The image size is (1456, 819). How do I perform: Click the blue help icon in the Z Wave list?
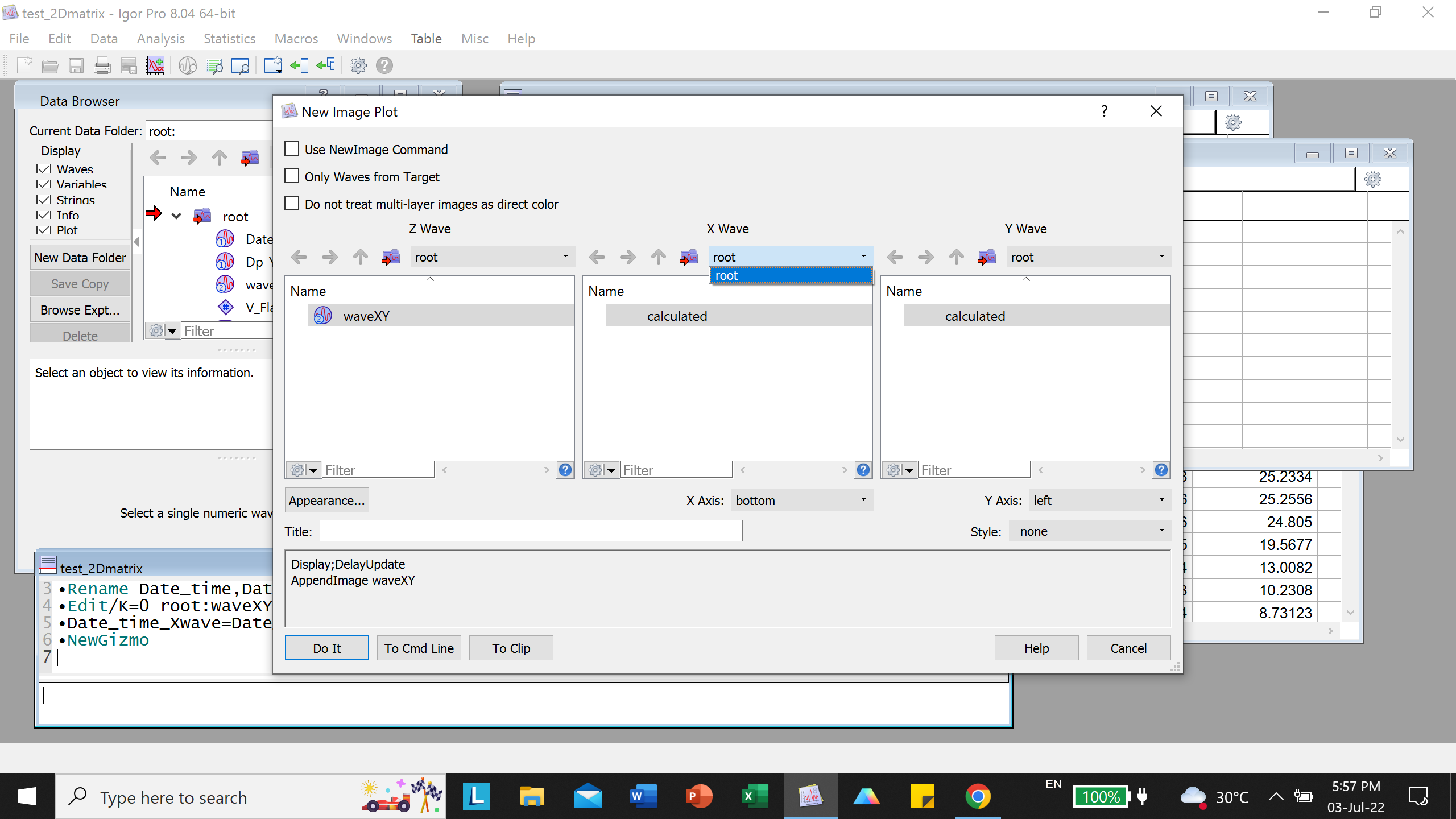[x=565, y=470]
